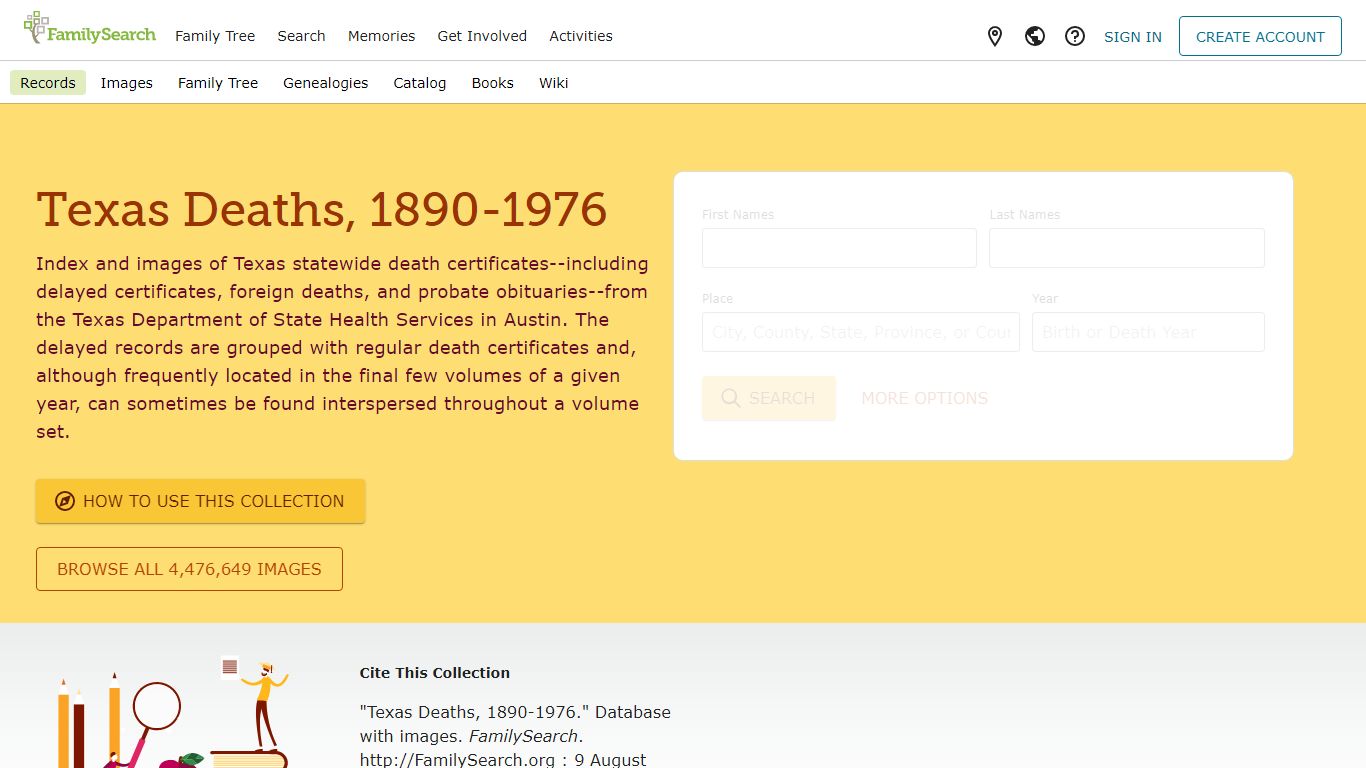Open the Memories top menu

click(381, 36)
